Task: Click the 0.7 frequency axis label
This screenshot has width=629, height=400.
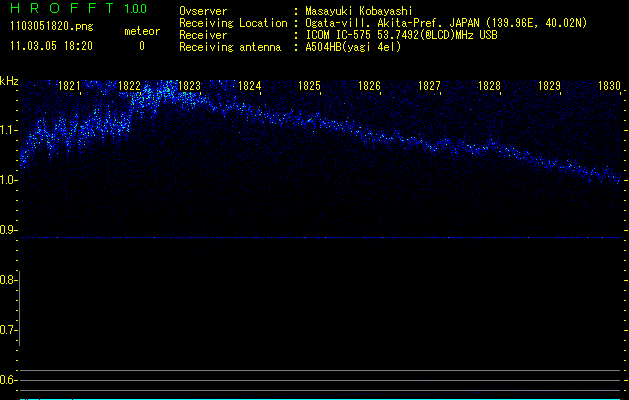Action: (x=9, y=329)
